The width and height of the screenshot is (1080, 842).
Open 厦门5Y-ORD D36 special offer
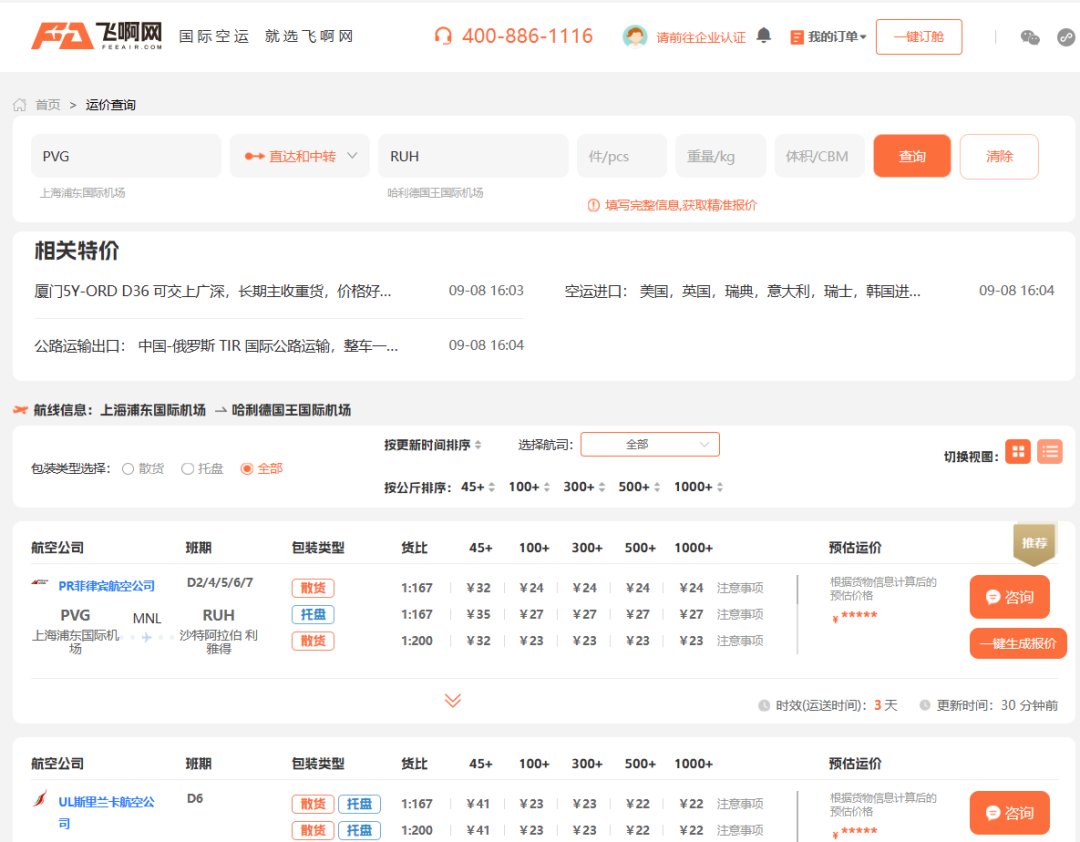[x=212, y=291]
